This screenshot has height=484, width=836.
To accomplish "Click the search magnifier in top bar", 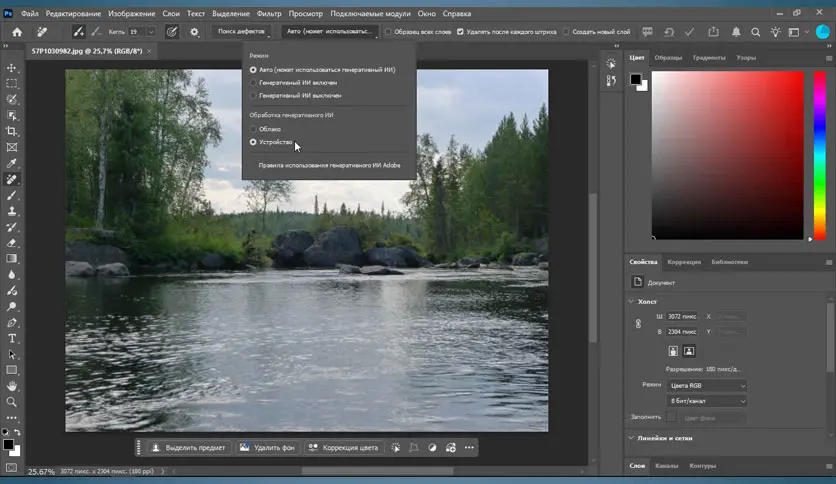I will [755, 32].
